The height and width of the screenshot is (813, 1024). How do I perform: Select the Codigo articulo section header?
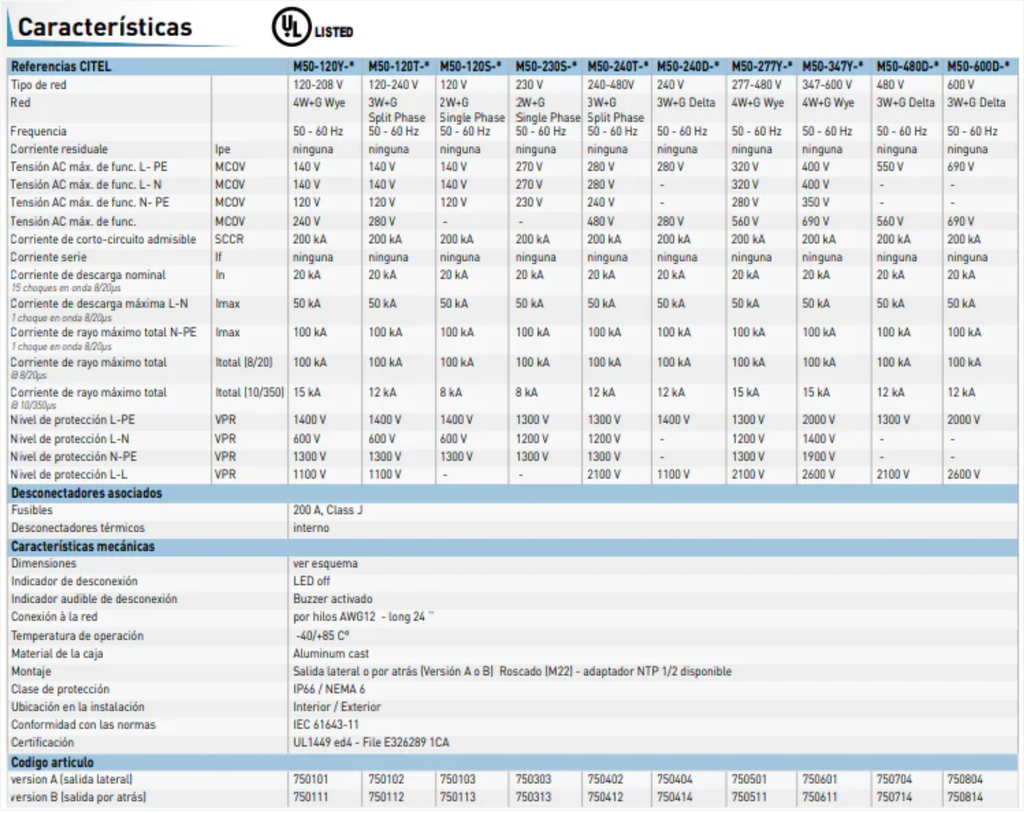pos(54,763)
